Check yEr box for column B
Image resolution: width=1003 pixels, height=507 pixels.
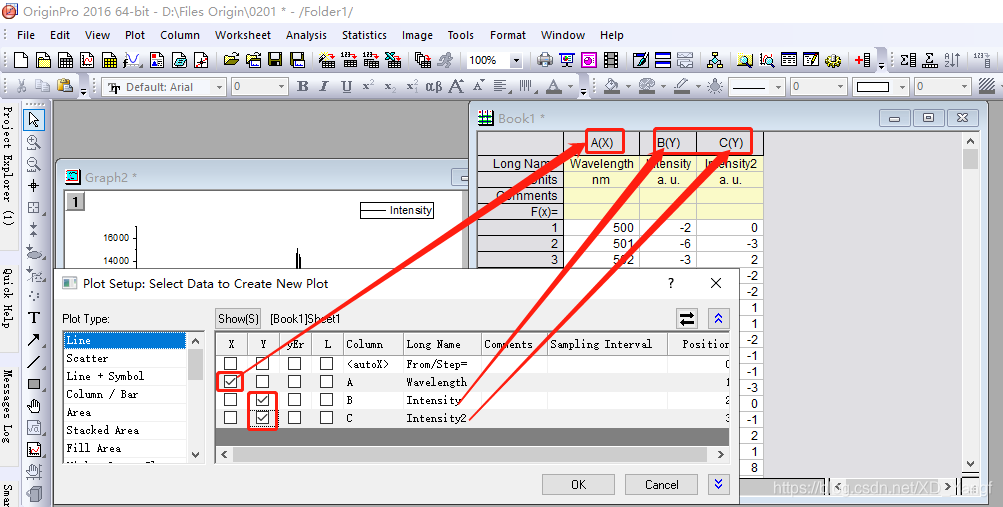tap(294, 400)
